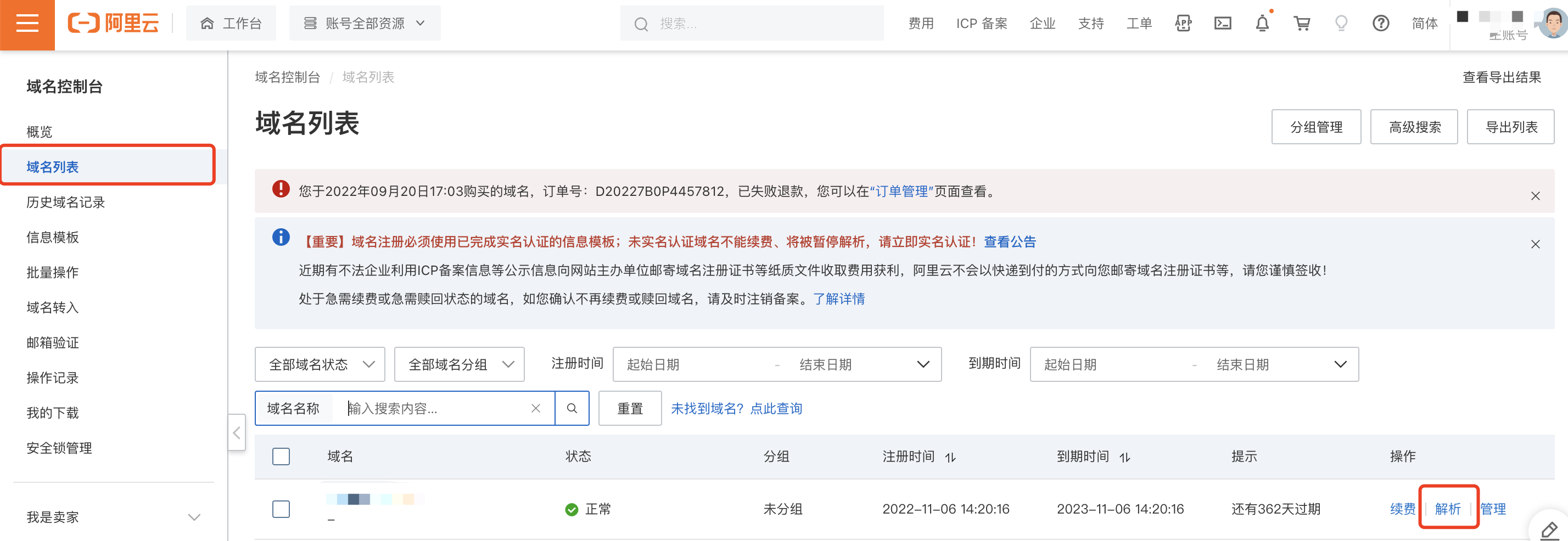The image size is (1568, 541).
Task: Check the first domain row checkbox
Action: click(281, 509)
